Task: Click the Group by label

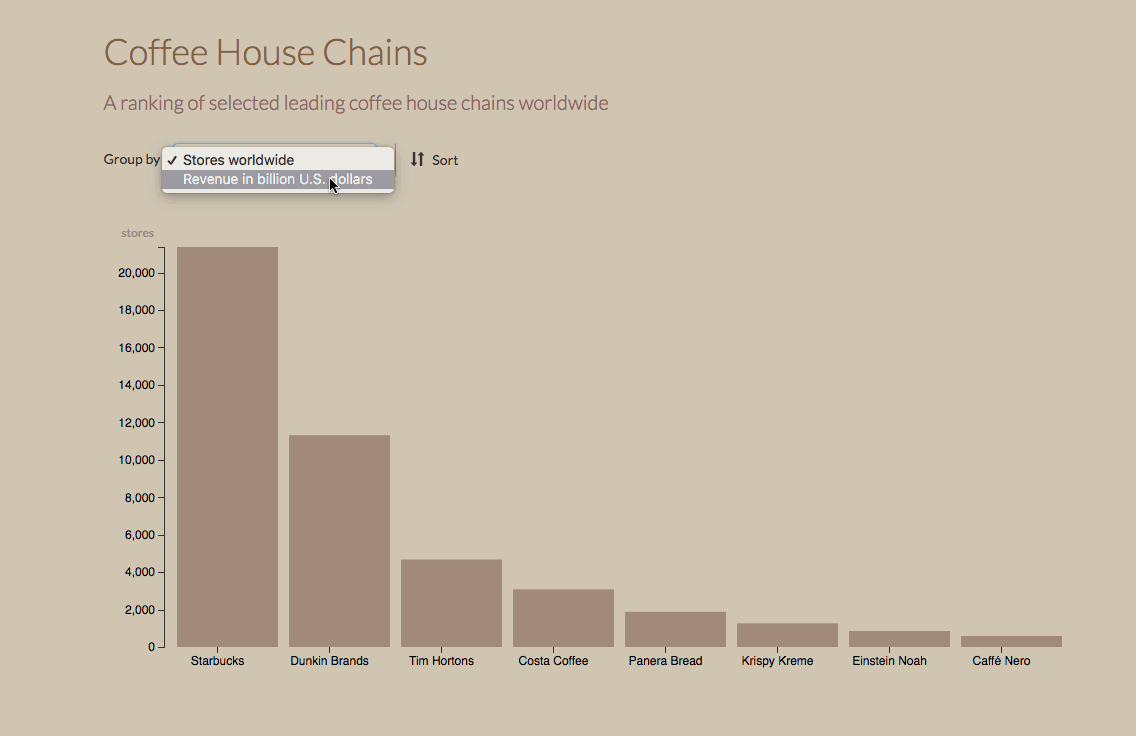Action: (x=132, y=159)
